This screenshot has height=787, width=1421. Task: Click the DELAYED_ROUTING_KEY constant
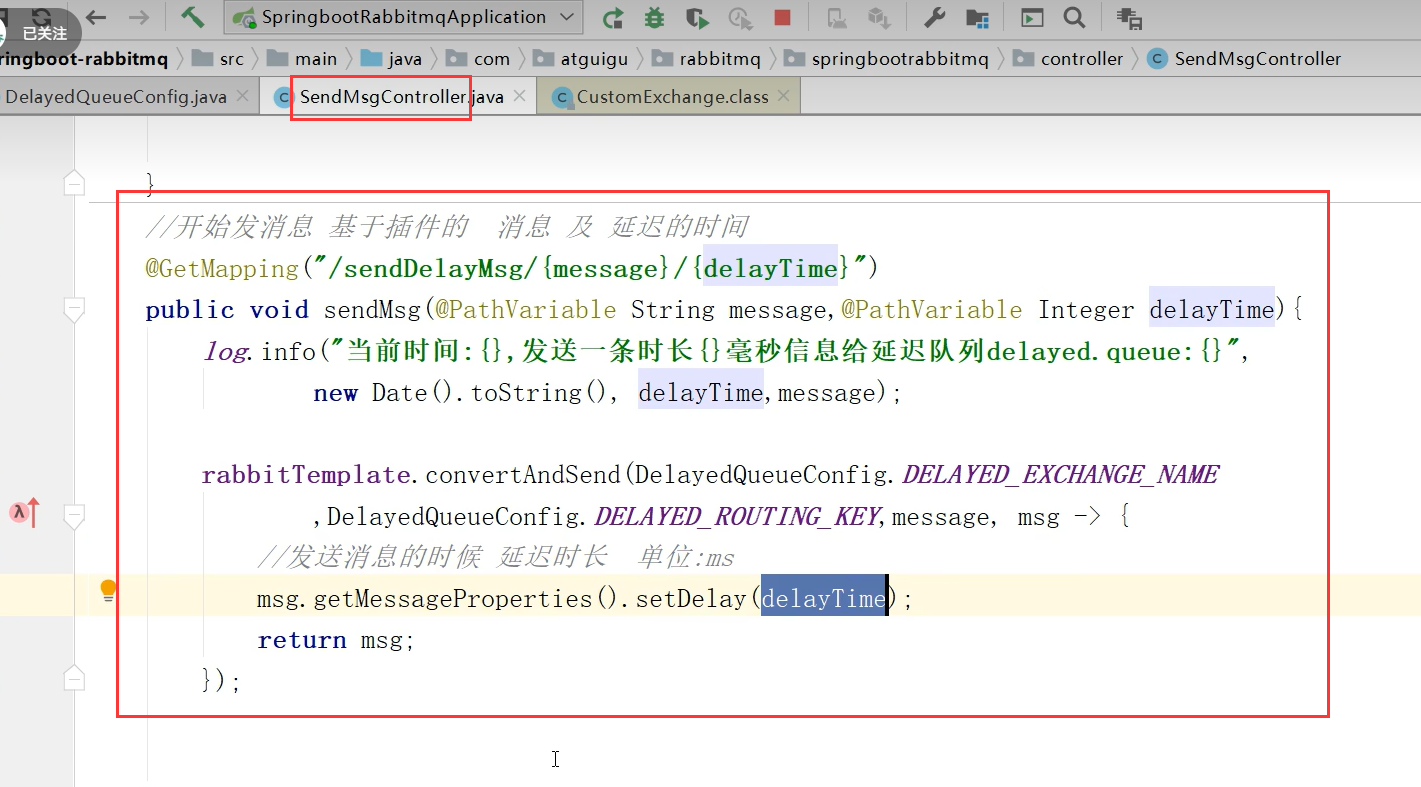pos(737,516)
